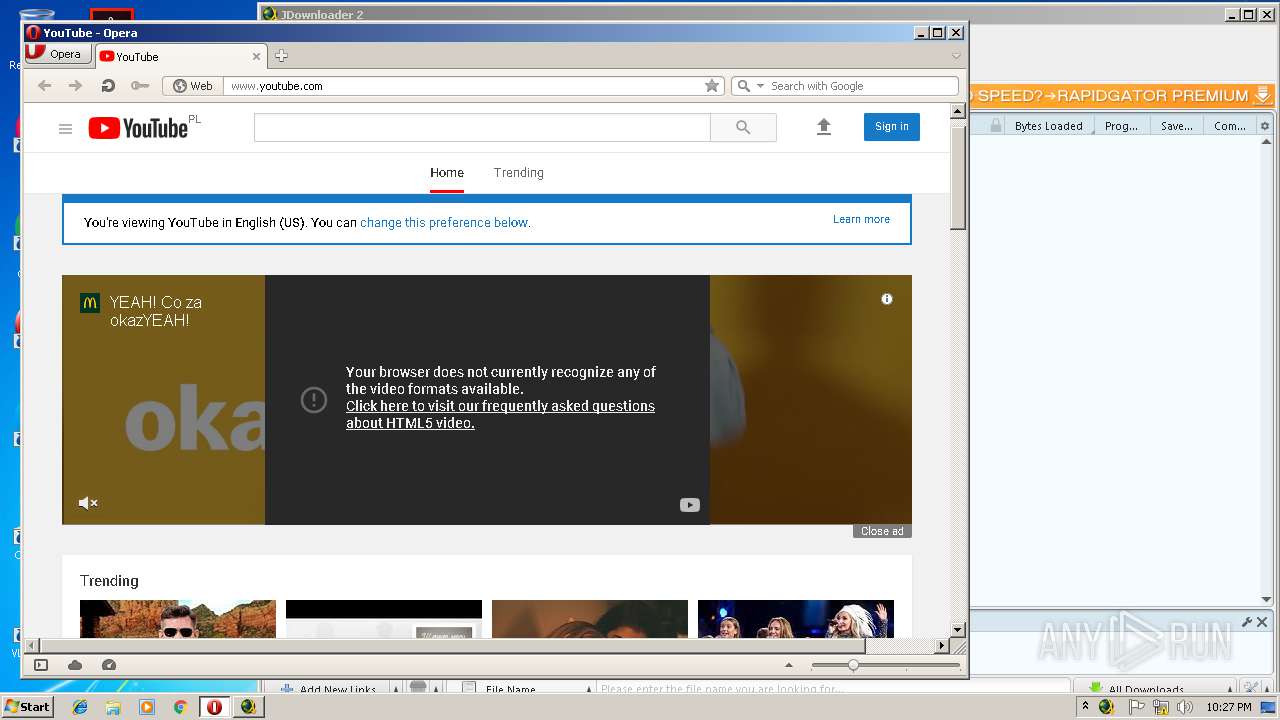Follow 'change this preference below' link

444,223
